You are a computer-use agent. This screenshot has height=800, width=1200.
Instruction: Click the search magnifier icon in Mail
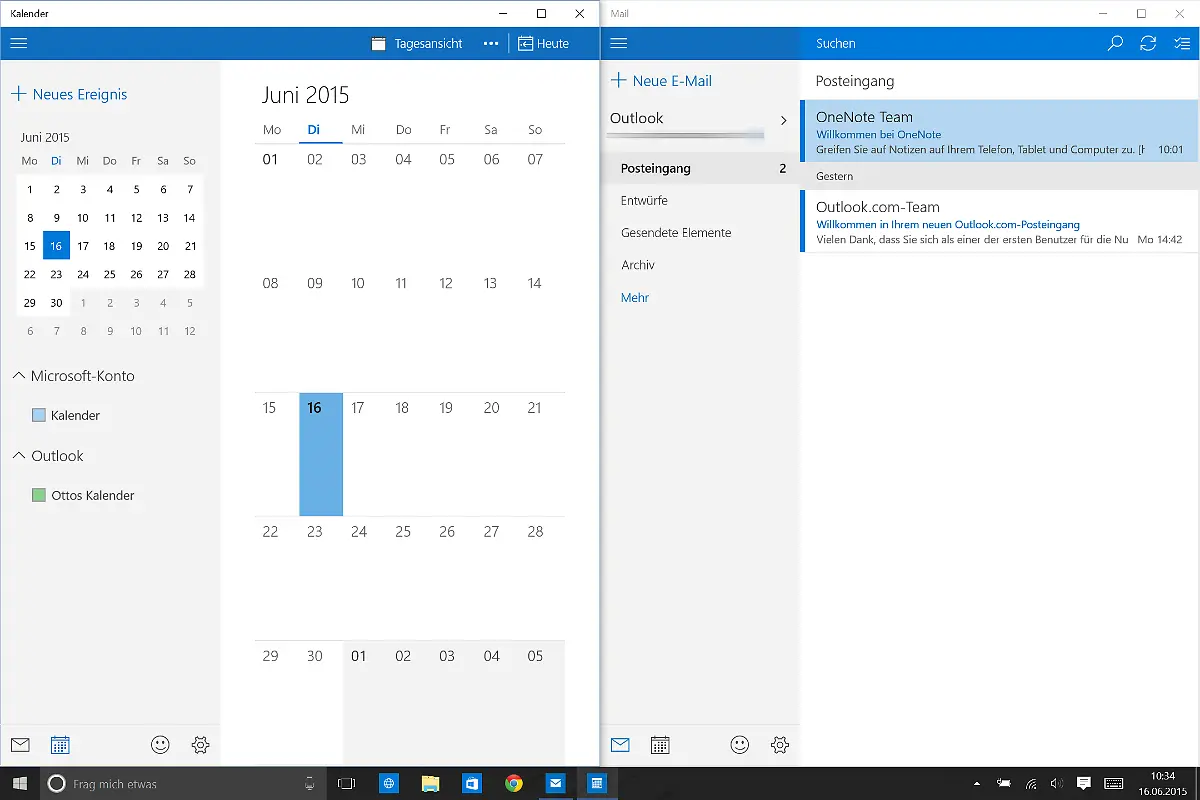click(x=1115, y=43)
